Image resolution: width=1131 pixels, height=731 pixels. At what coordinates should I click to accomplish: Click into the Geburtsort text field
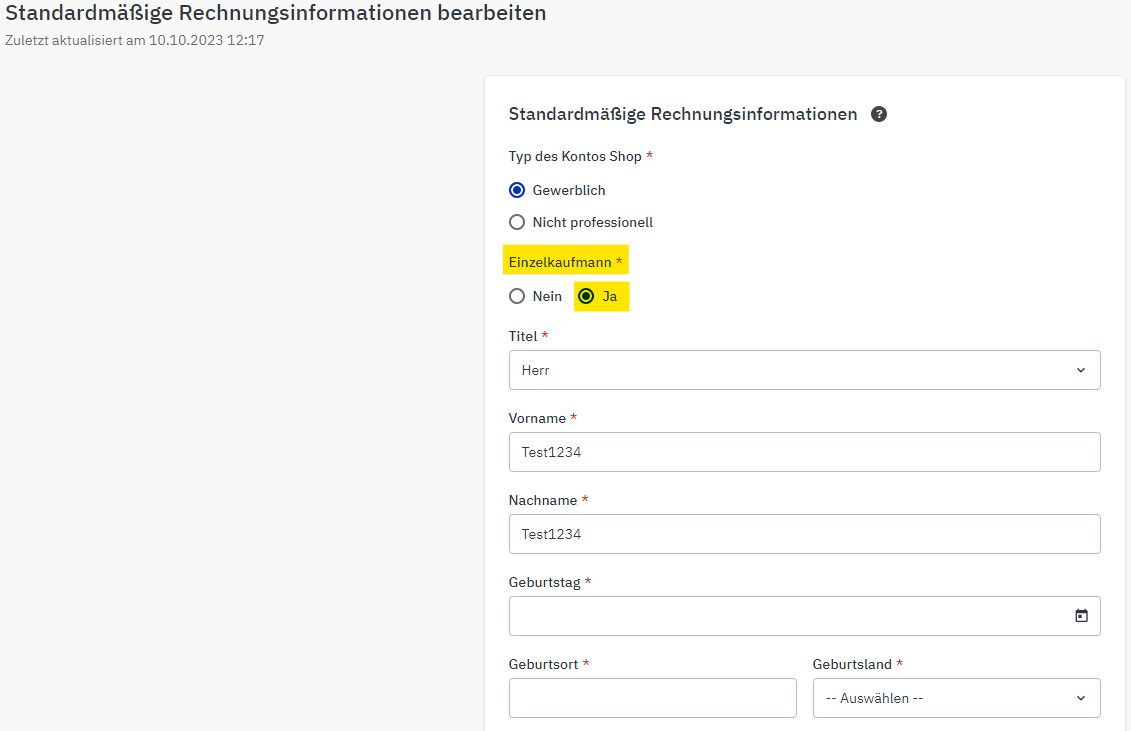coord(653,698)
